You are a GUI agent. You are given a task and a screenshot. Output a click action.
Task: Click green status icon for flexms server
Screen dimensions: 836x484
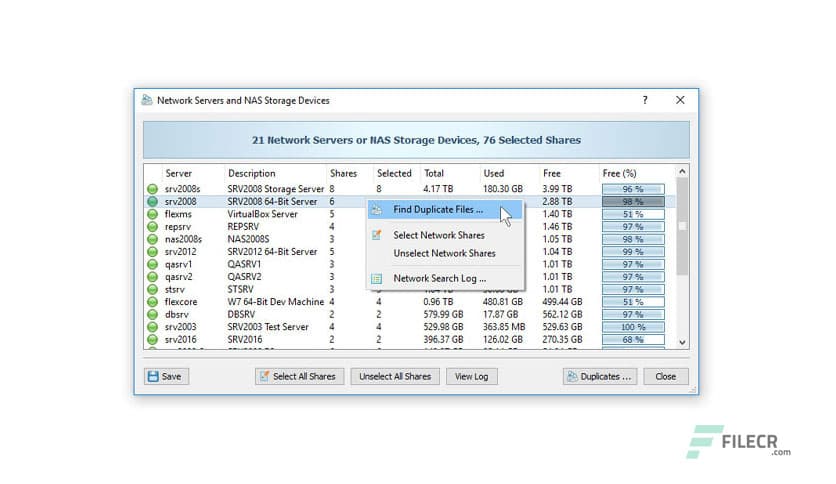[153, 214]
